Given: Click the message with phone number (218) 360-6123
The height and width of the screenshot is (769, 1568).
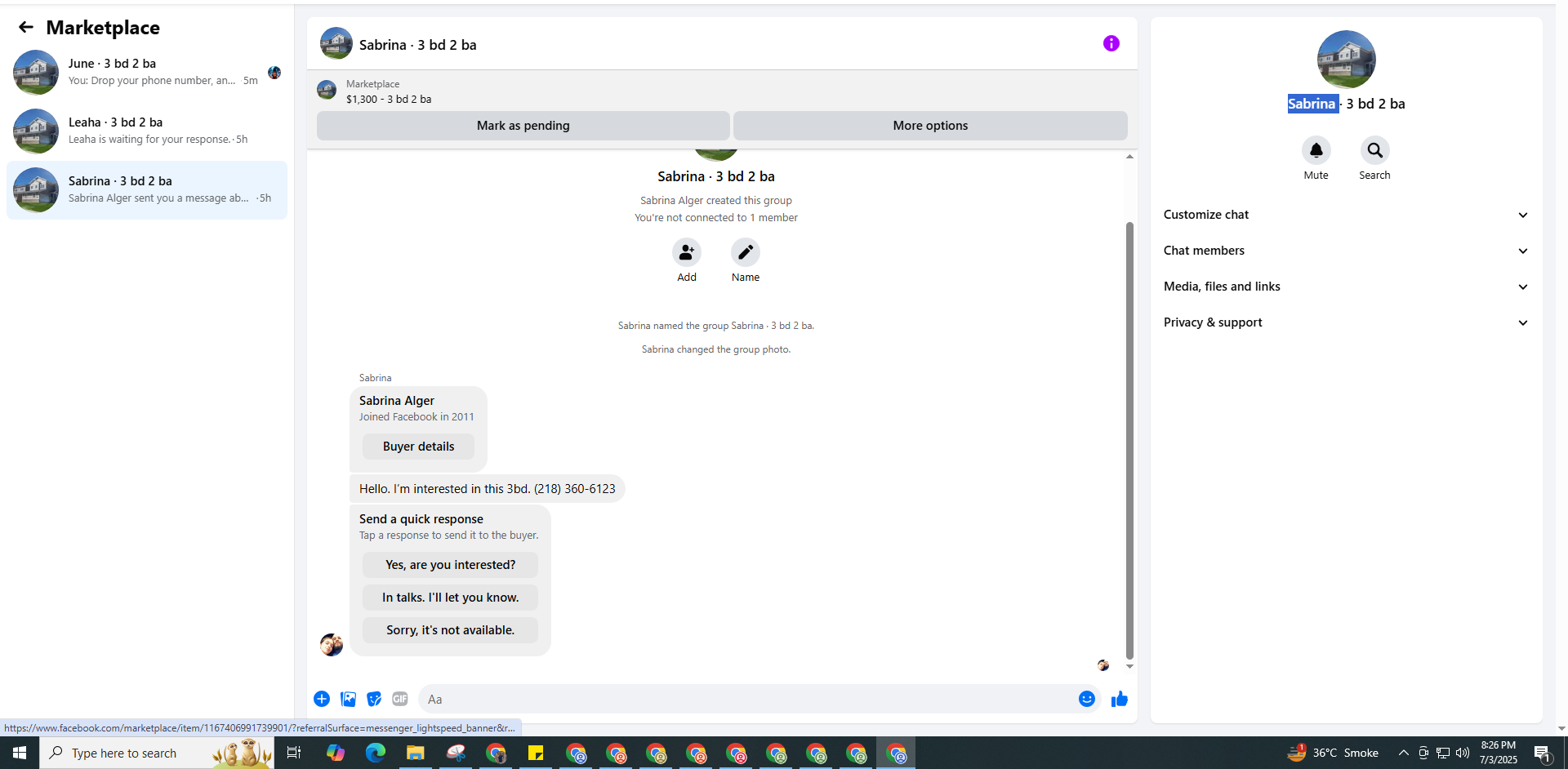Looking at the screenshot, I should pos(488,489).
